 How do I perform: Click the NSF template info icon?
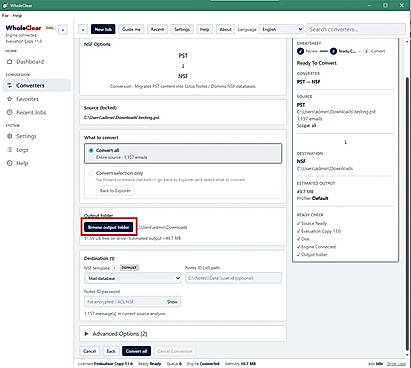click(114, 268)
